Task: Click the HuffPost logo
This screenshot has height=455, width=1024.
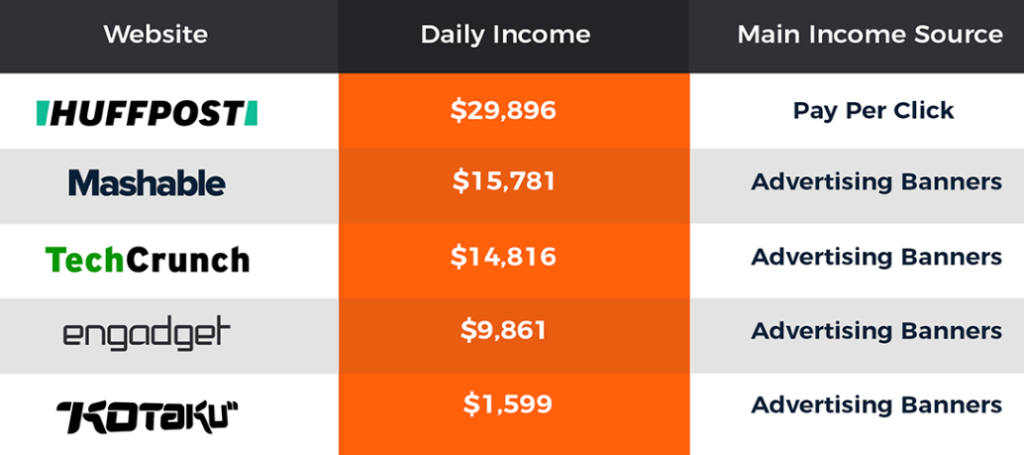Action: 146,114
